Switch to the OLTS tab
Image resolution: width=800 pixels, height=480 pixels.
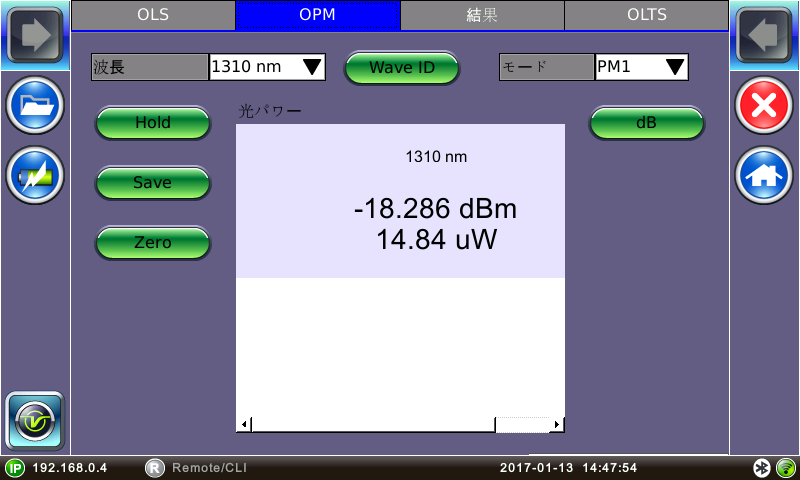coord(646,15)
